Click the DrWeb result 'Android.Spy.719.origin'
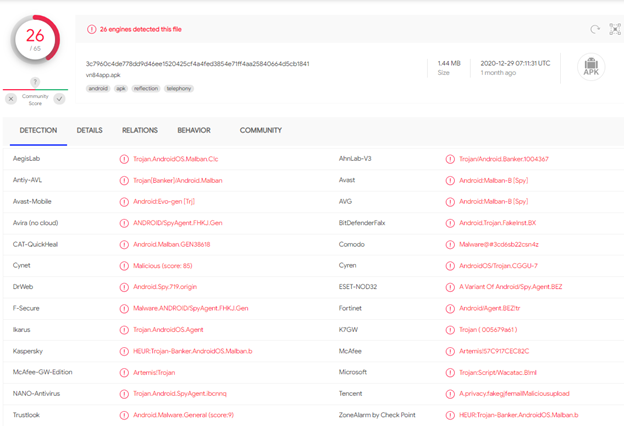Screen dimensions: 624x426 (x=165, y=287)
